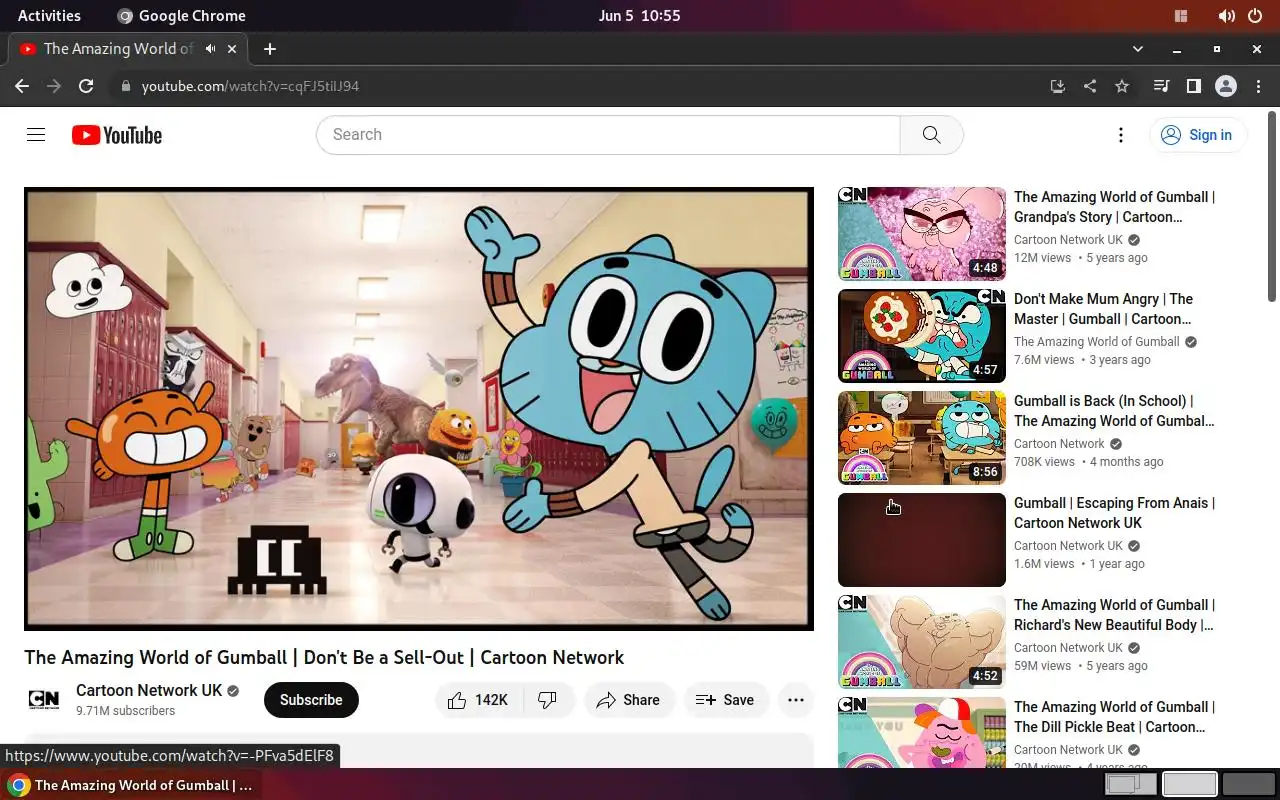Click the YouTube logo
This screenshot has height=800, width=1280.
117,135
